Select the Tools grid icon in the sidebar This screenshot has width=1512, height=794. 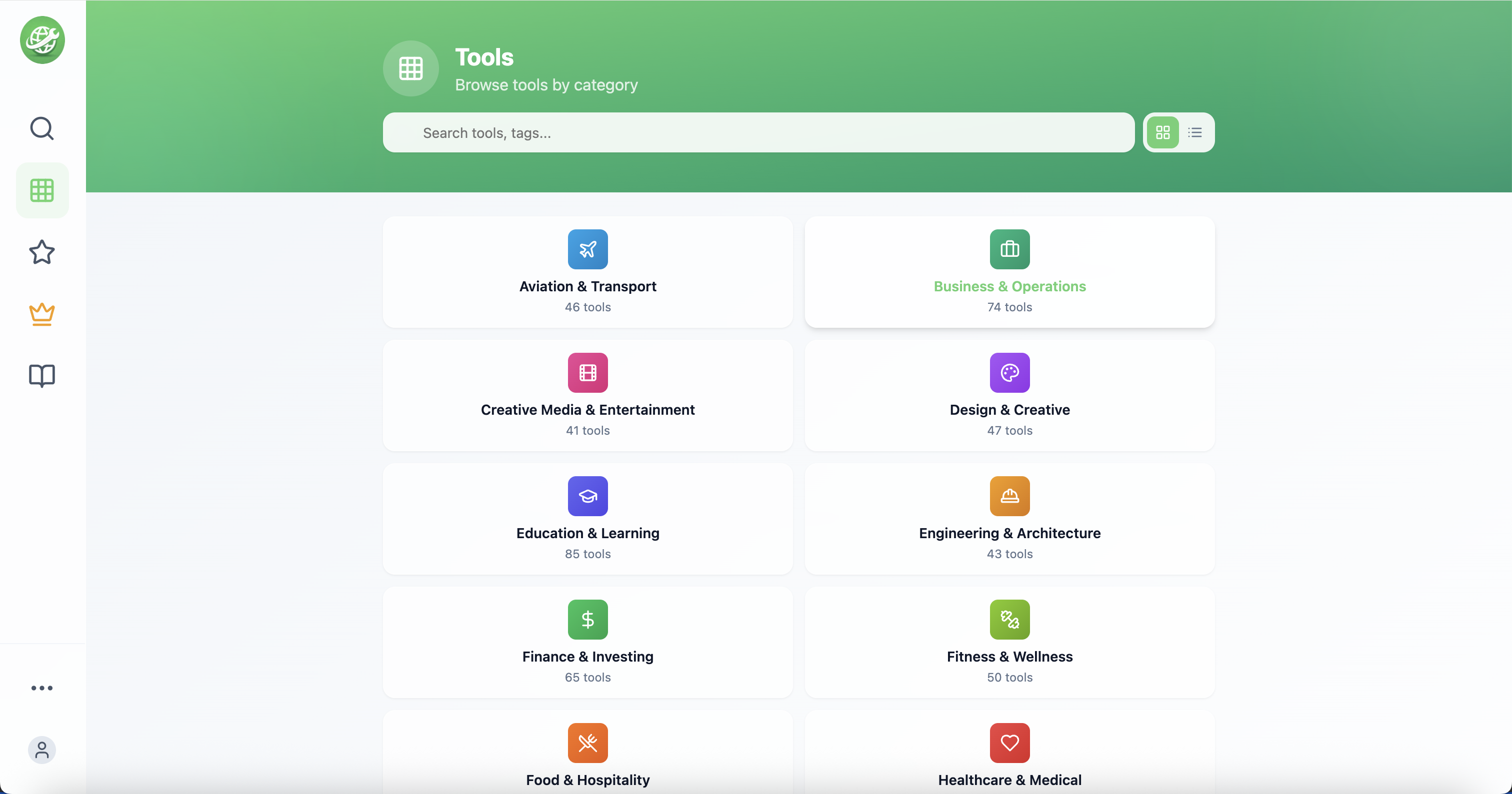pyautogui.click(x=41, y=189)
